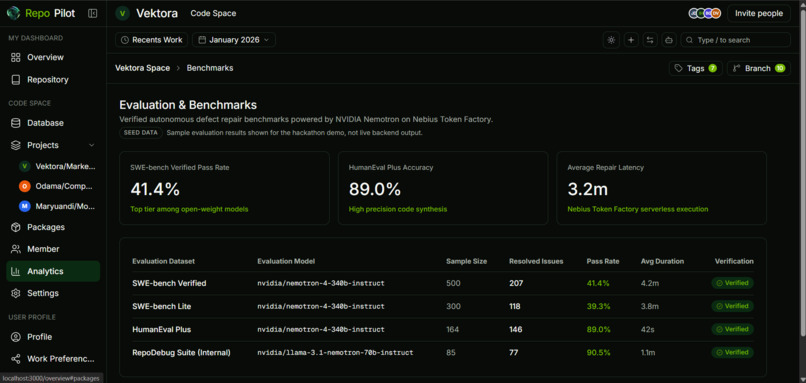Screen dimensions: 806x383
Task: Click SWE-bench Lite dataset row name
Action: coord(161,306)
